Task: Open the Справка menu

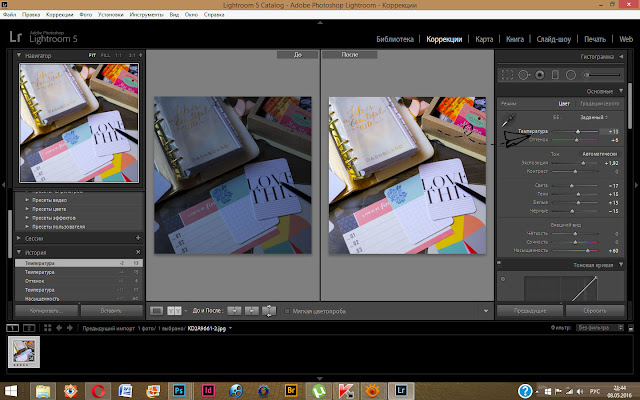Action: click(x=214, y=14)
